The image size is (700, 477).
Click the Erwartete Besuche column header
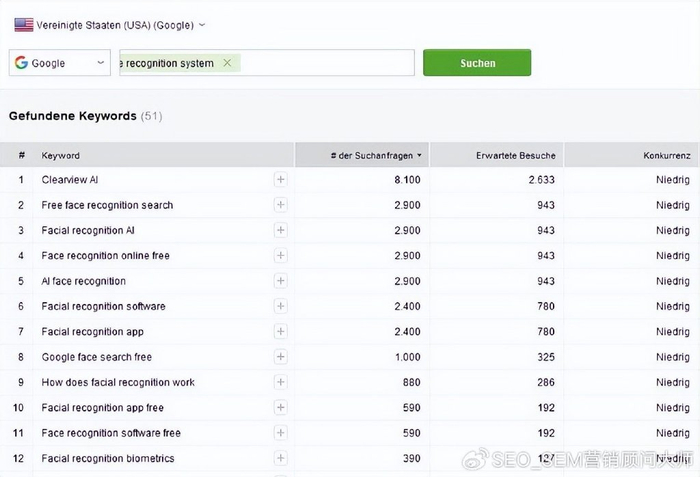point(514,155)
